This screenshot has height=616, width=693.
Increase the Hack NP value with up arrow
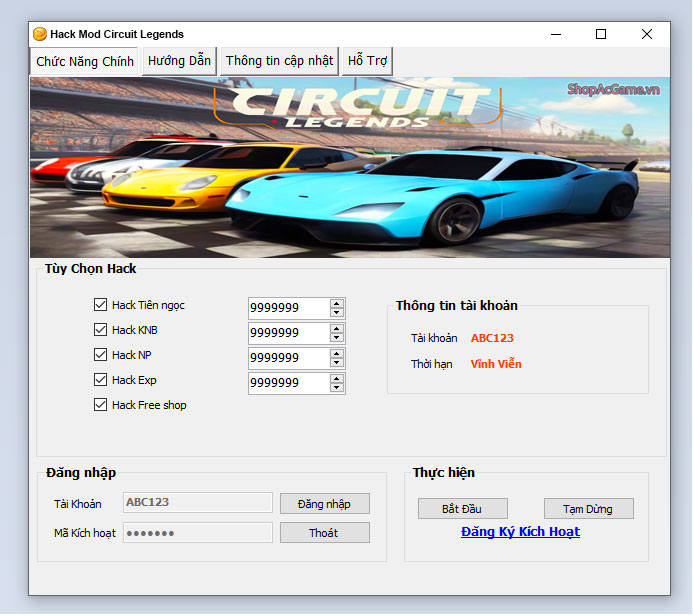tap(337, 354)
